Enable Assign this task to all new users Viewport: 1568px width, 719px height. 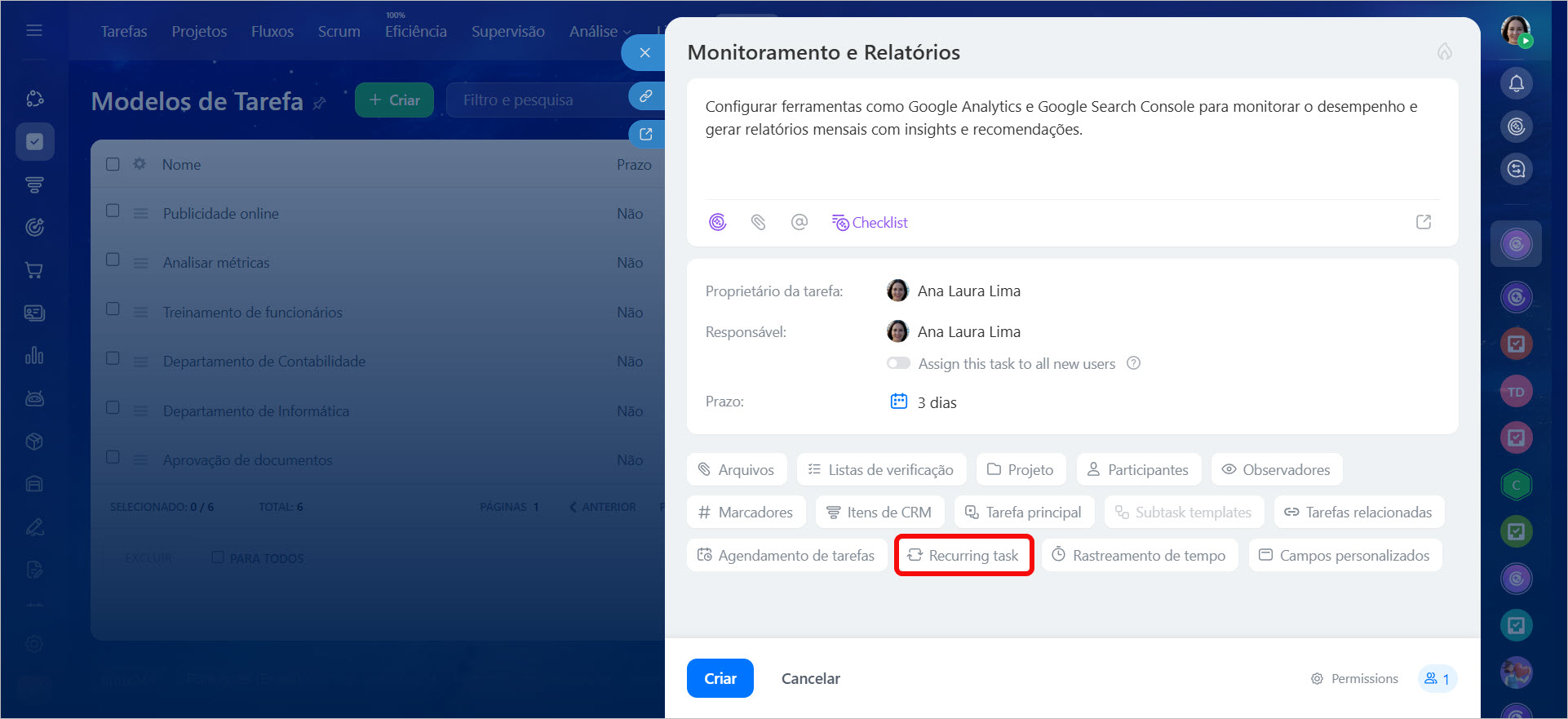coord(898,363)
